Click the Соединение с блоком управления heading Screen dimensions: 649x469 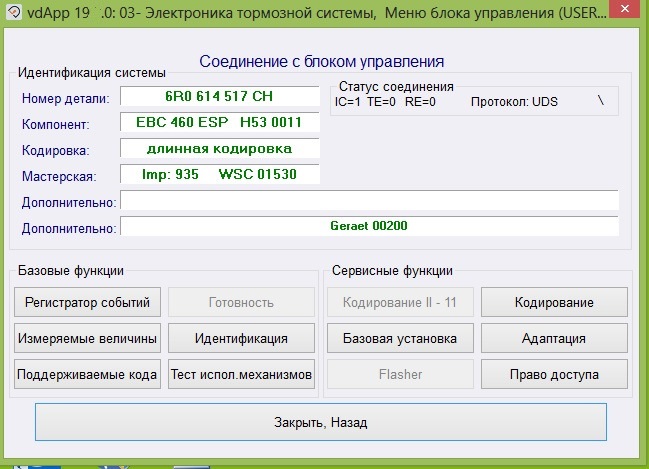(322, 62)
